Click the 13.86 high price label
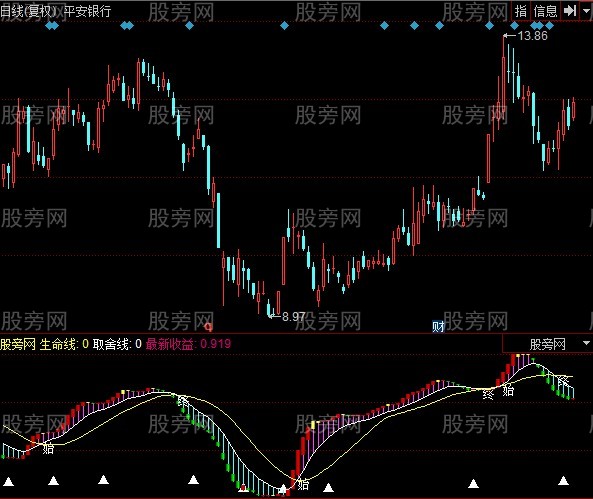The width and height of the screenshot is (593, 499). tap(532, 36)
